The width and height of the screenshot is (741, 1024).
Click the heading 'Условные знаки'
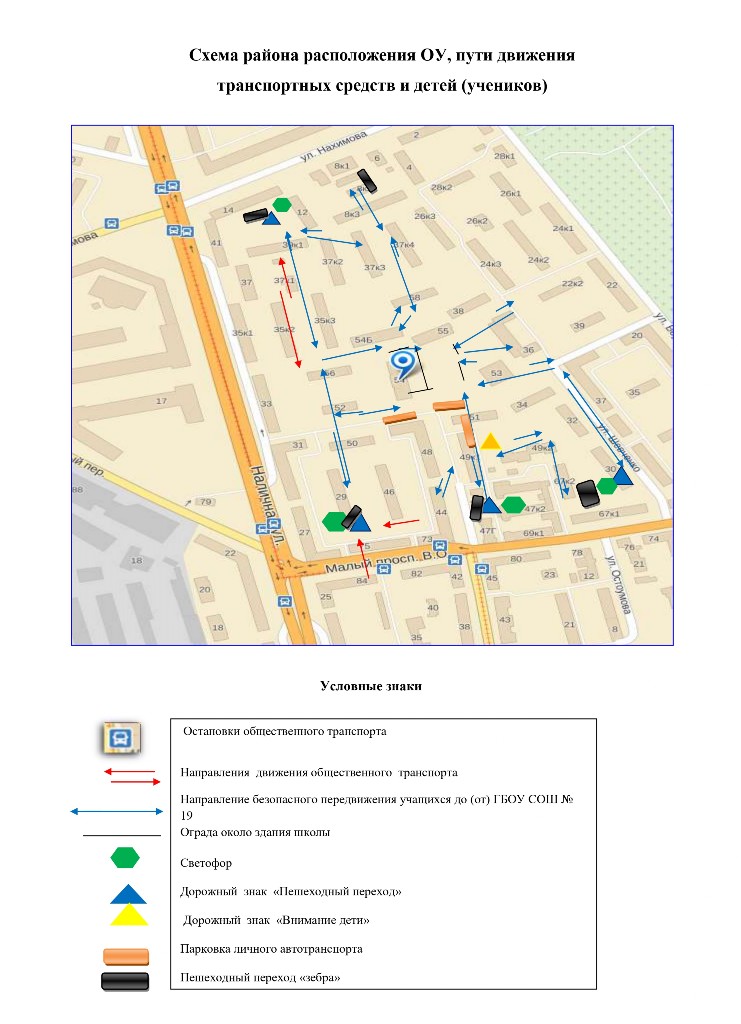[371, 686]
